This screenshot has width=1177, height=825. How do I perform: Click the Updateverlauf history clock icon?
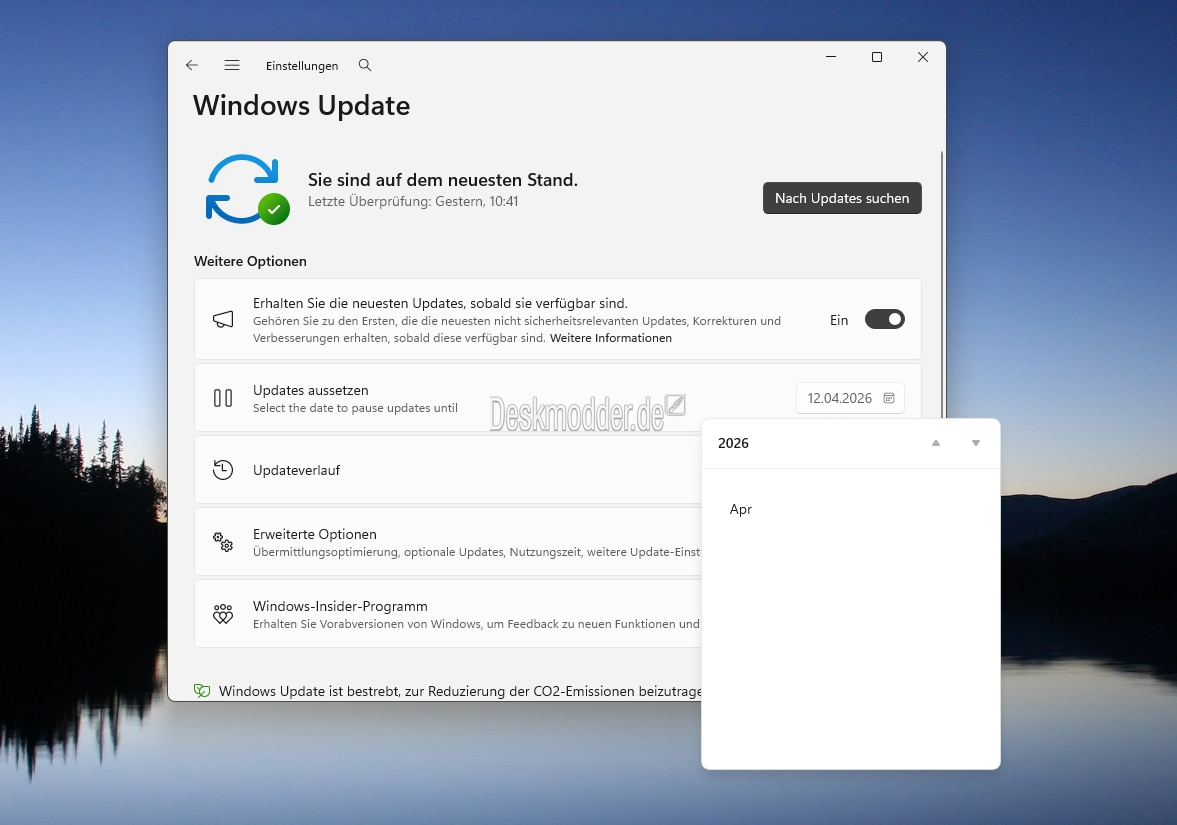223,470
